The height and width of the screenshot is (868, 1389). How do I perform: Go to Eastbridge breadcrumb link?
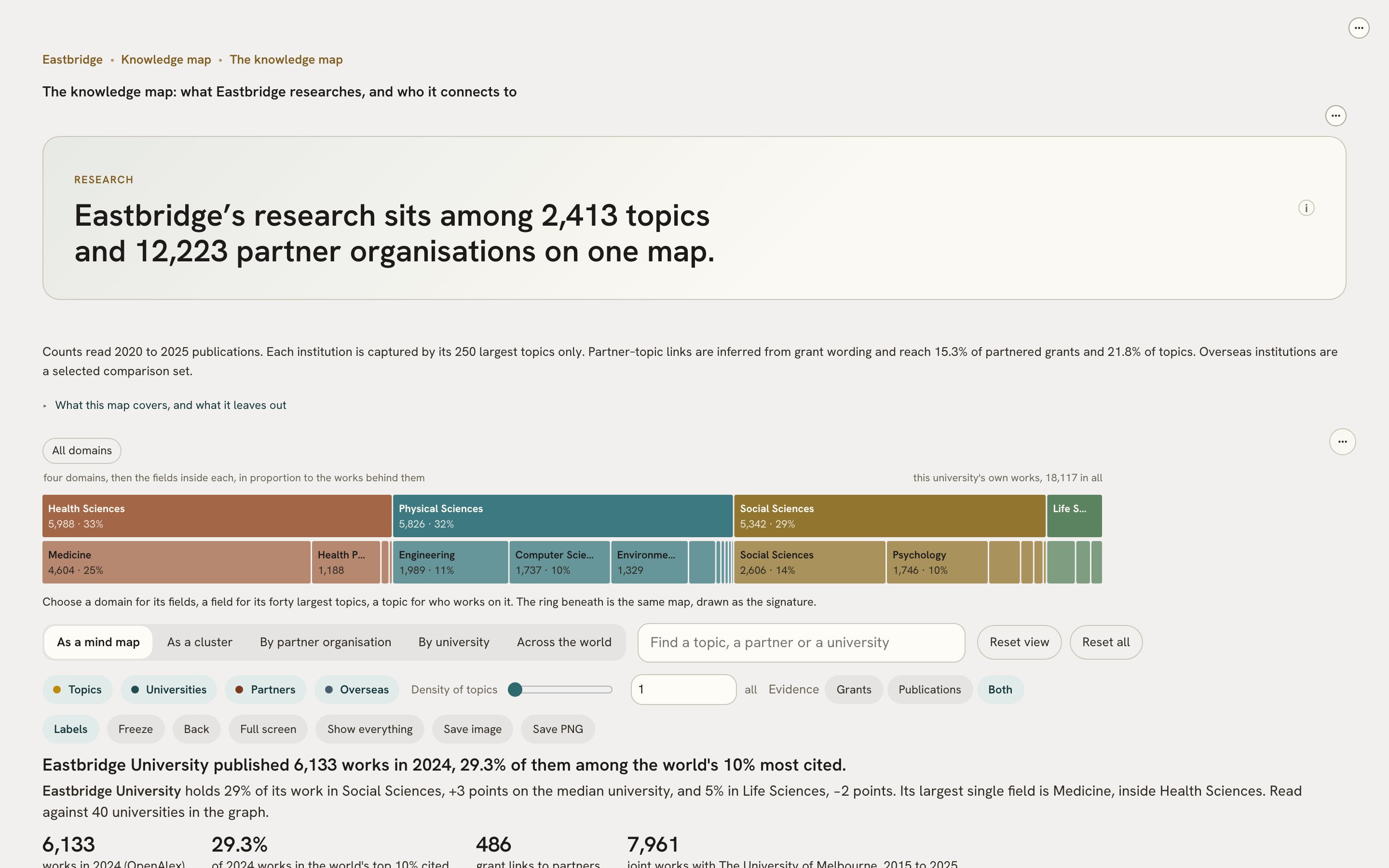point(72,60)
